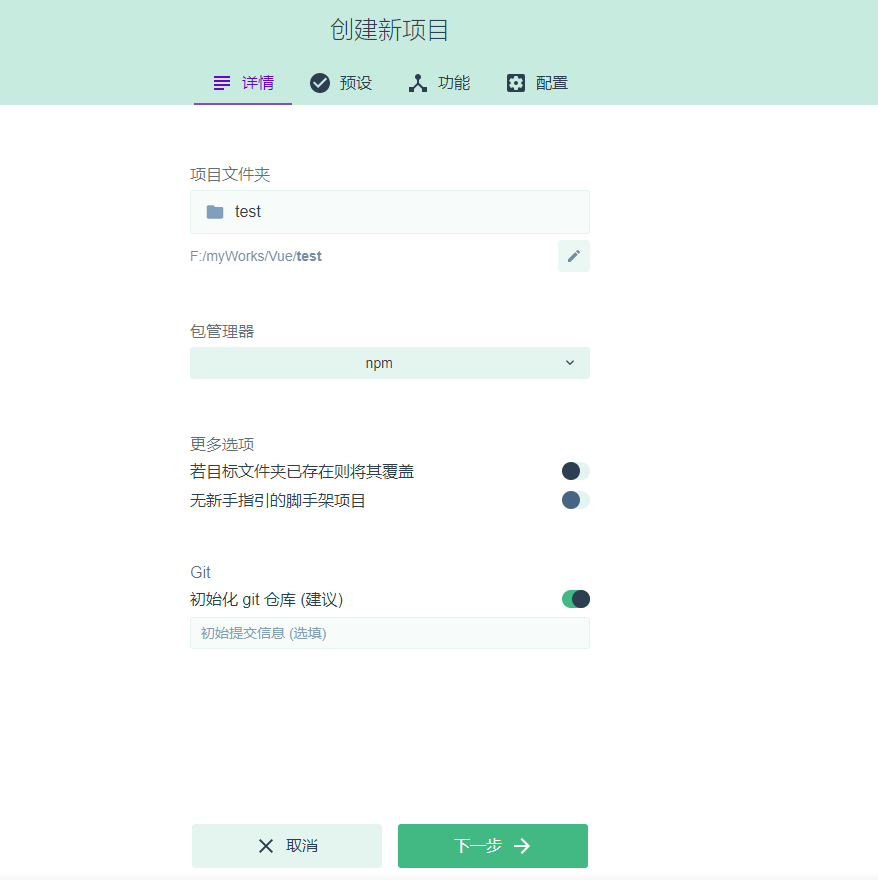Click the Git section heading
The image size is (878, 880).
pos(200,572)
